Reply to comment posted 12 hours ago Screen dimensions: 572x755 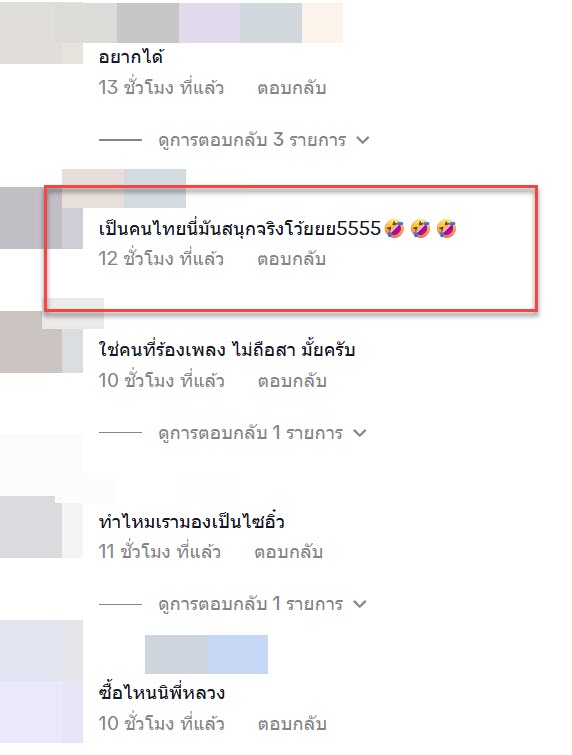(x=291, y=259)
